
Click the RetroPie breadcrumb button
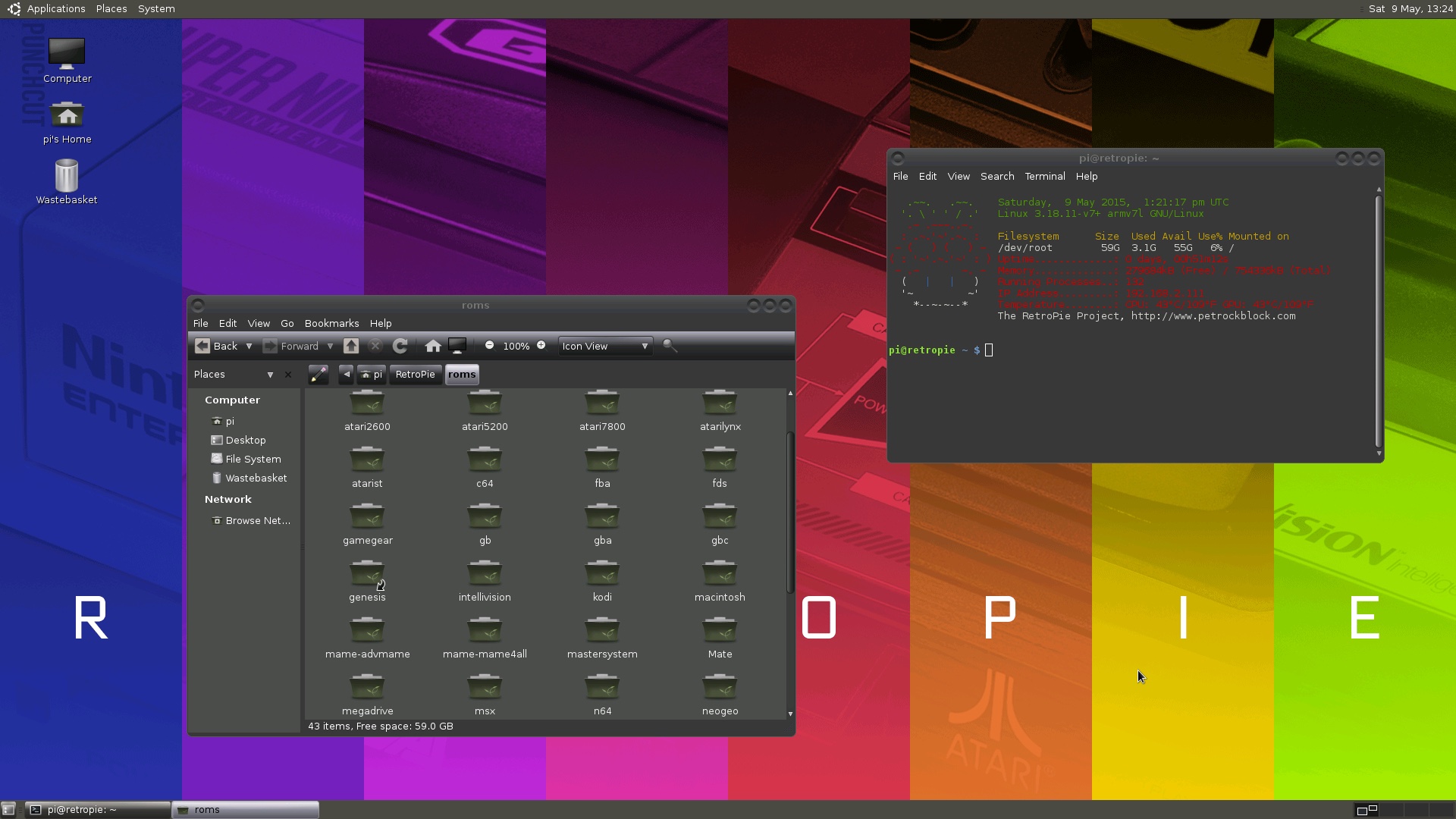(415, 374)
